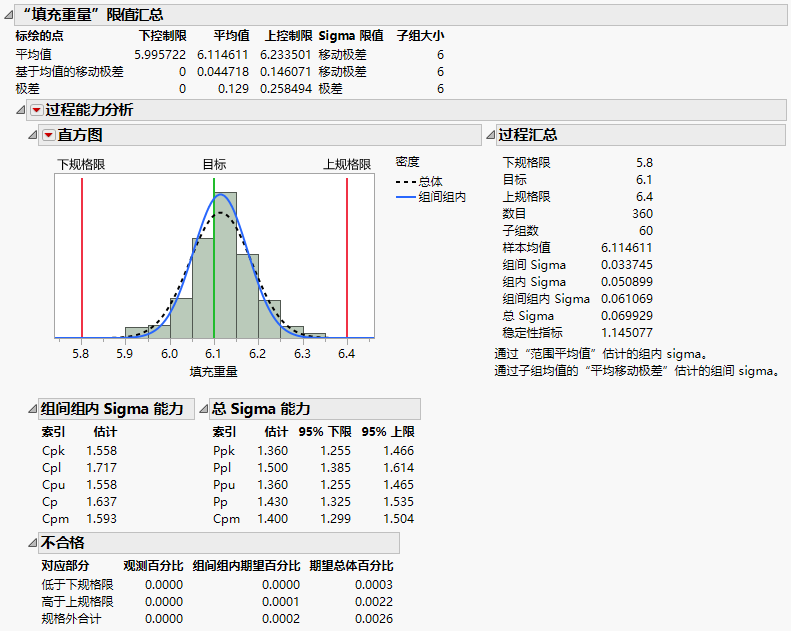791x631 pixels.
Task: Open the 过程能力分析 red triangle menu
Action: [x=37, y=110]
